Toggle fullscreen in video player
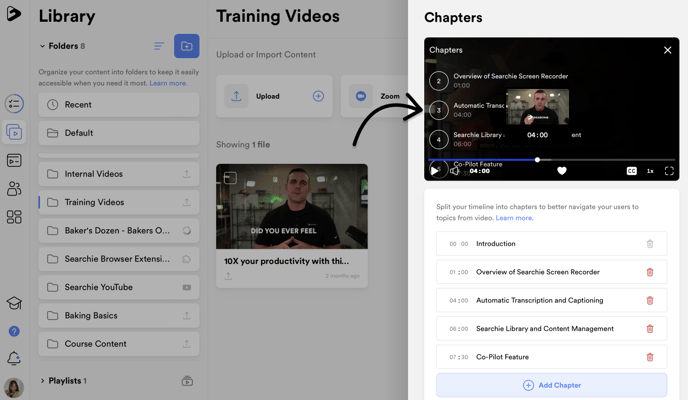688x400 pixels. [669, 171]
